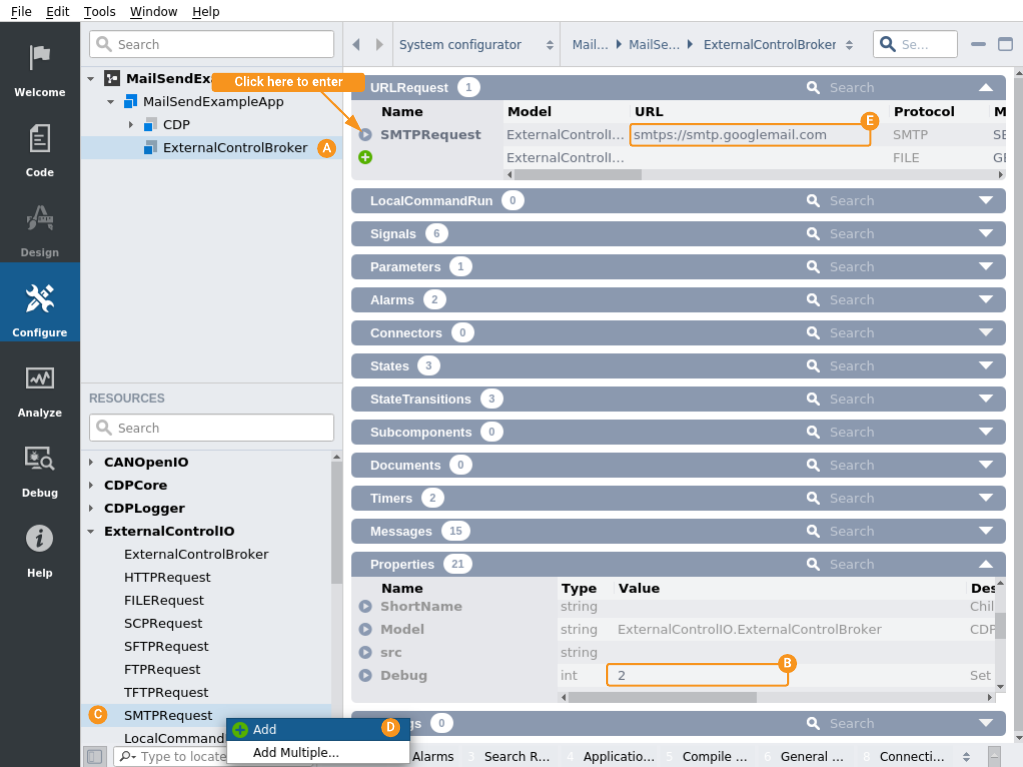Select Add in the context menu
This screenshot has width=1023, height=767.
pyautogui.click(x=265, y=730)
